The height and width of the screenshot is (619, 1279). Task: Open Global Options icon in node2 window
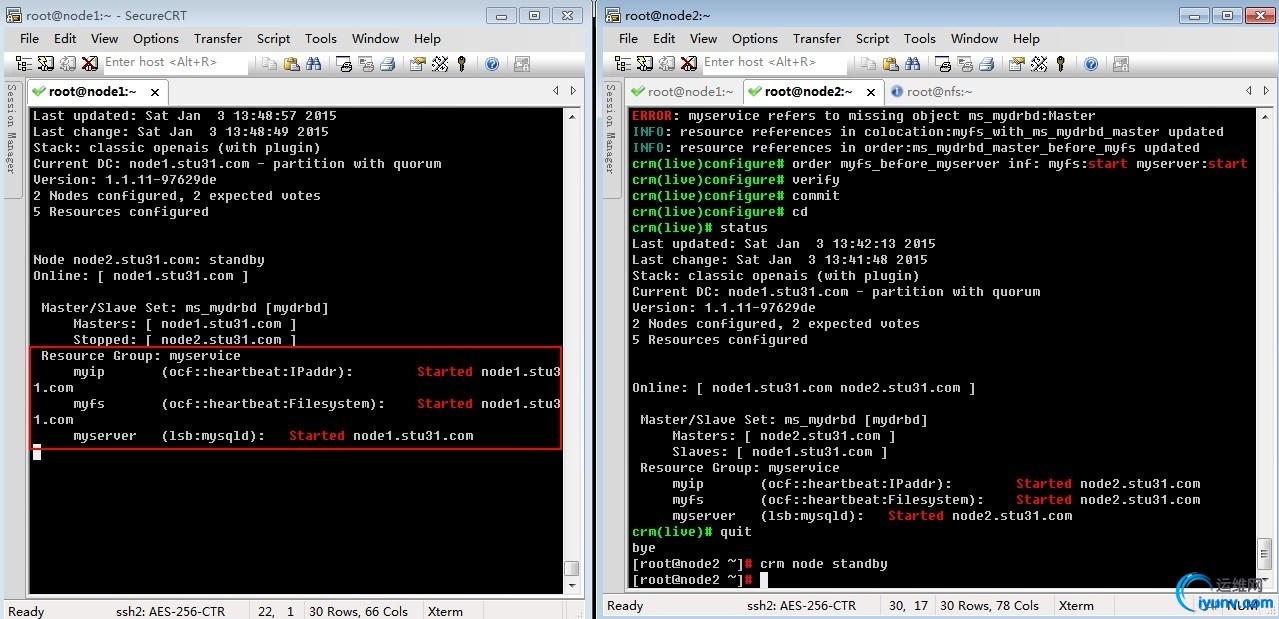(1038, 63)
